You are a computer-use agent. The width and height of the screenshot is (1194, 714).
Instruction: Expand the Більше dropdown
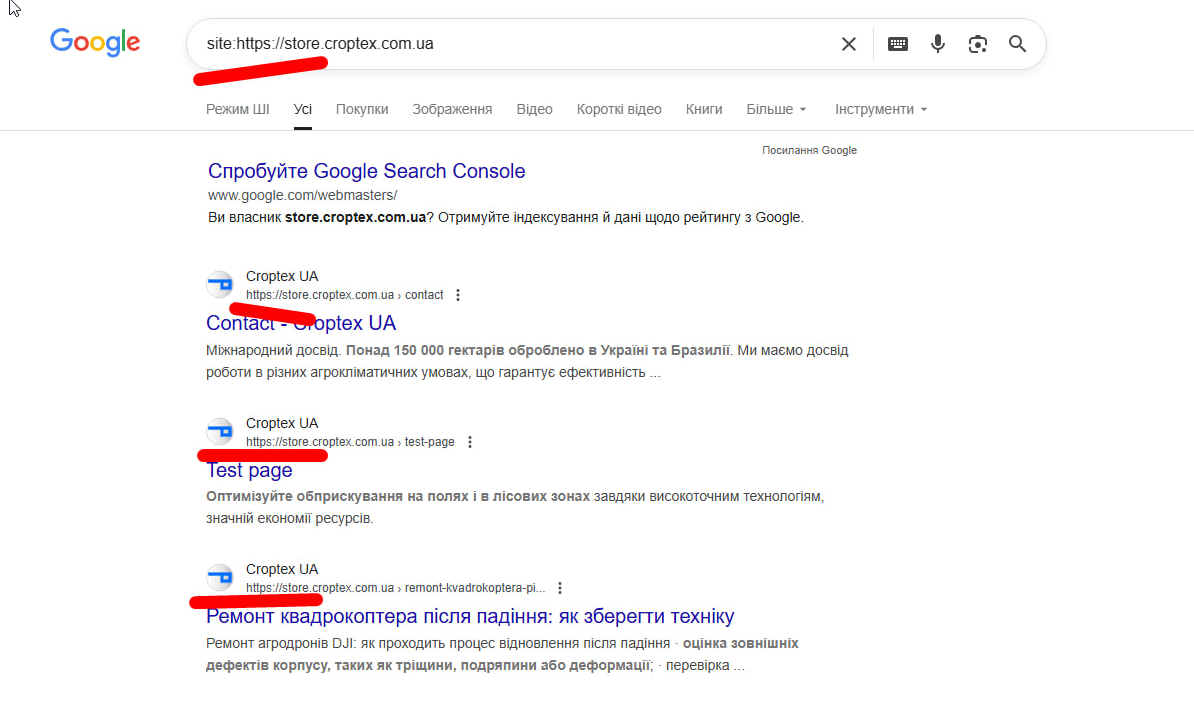point(776,109)
